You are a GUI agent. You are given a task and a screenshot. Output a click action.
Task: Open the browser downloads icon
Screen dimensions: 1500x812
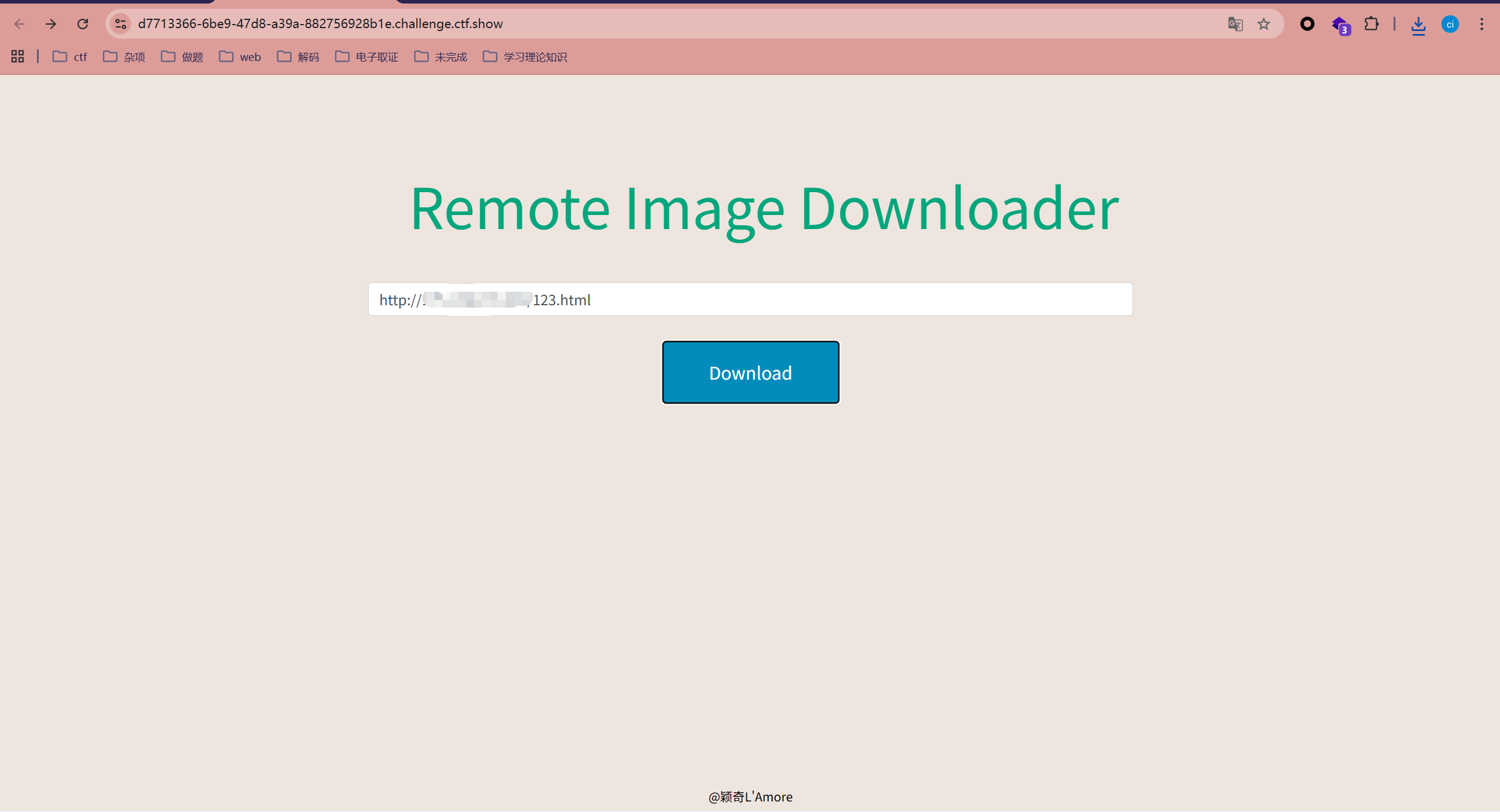pos(1418,25)
